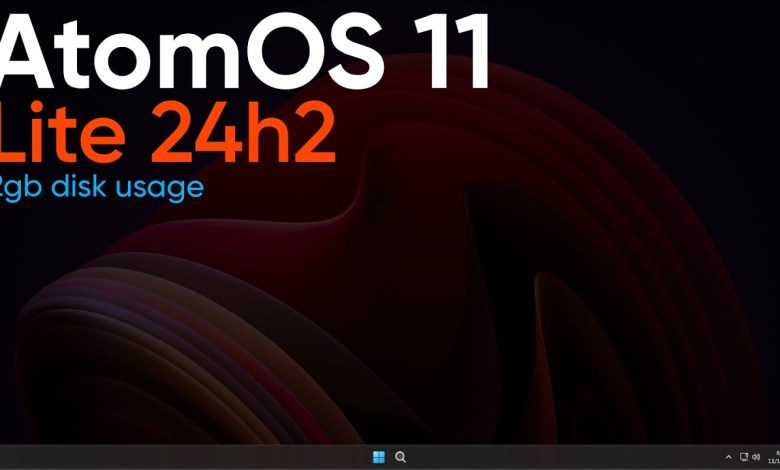Click the volume speaker tray icon
Screen dimensions: 780x470
756,457
